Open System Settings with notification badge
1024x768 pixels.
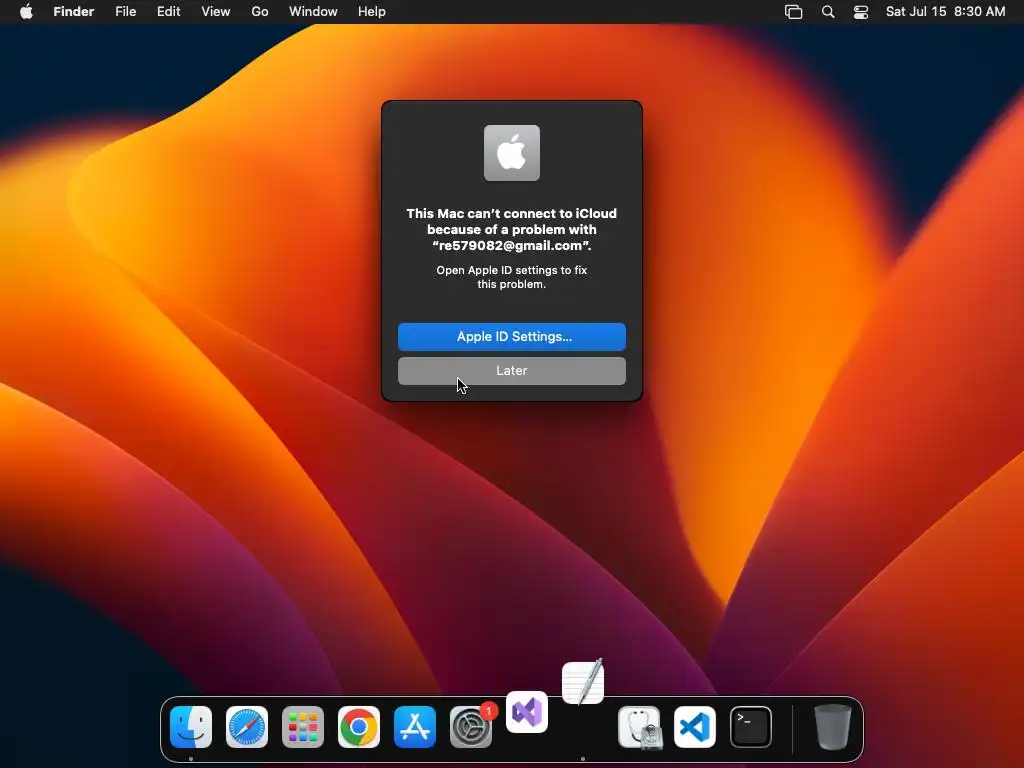(471, 727)
